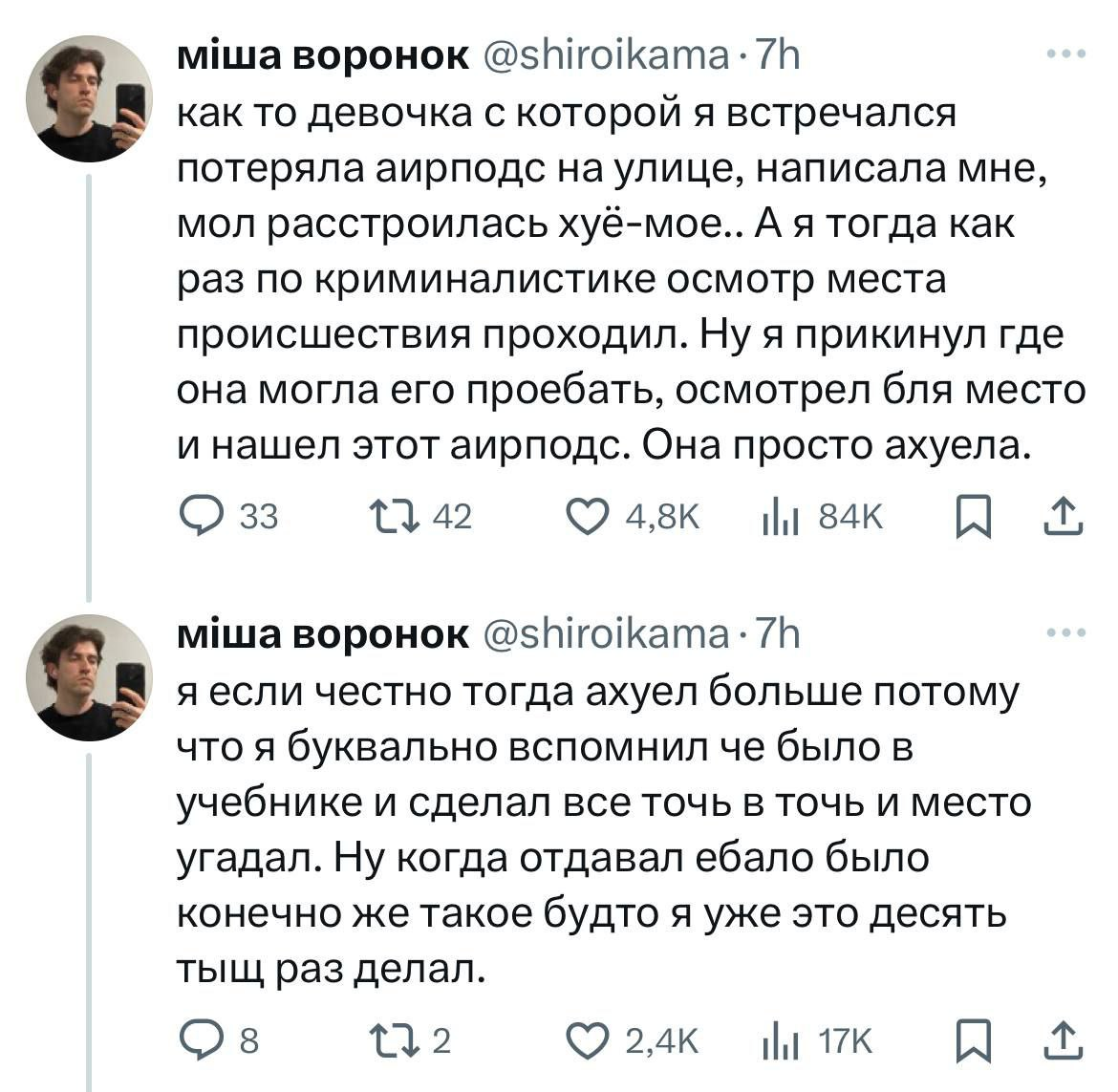
Task: Retweet the second tweet with 2 reposts
Action: point(394,1039)
